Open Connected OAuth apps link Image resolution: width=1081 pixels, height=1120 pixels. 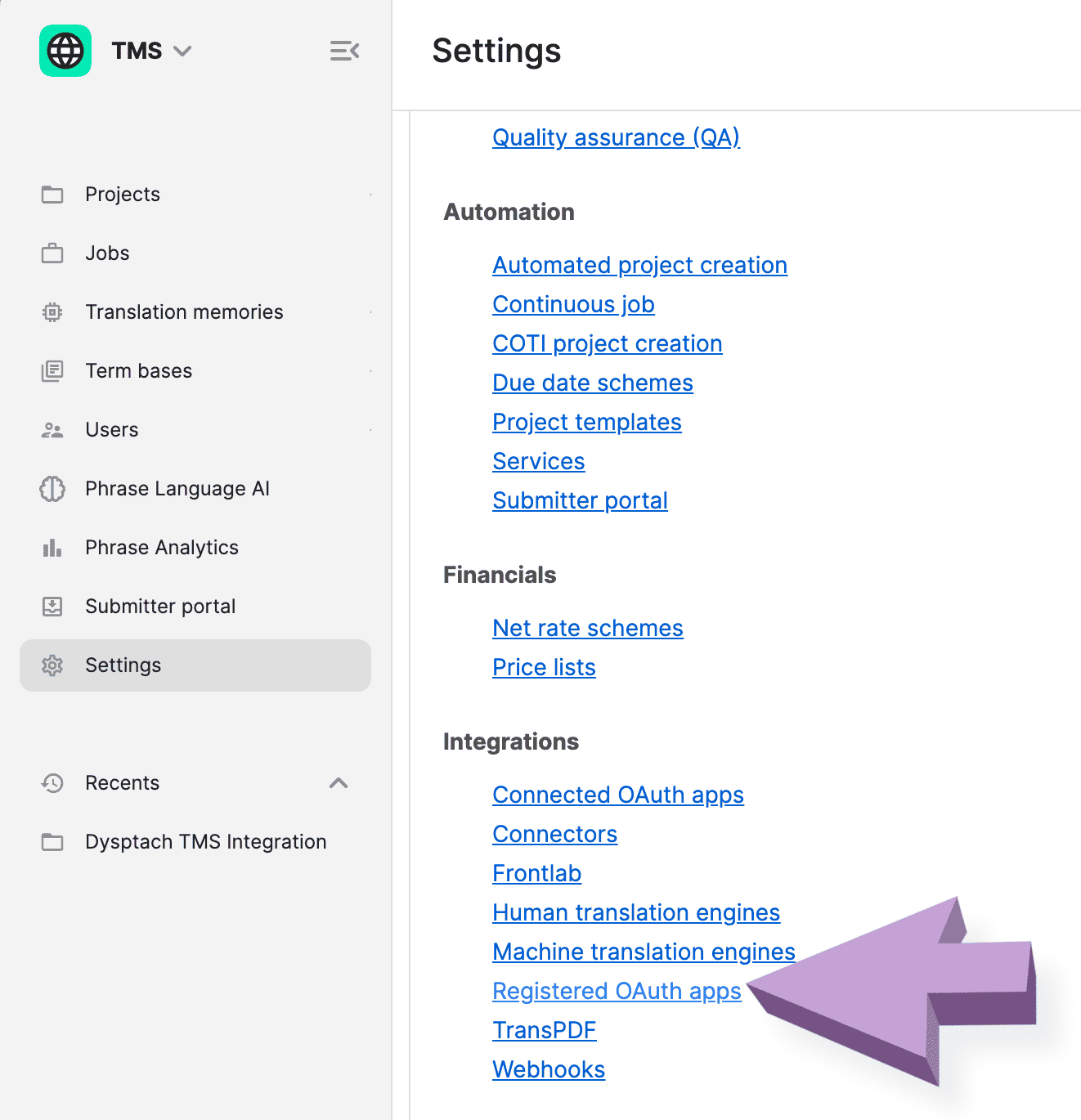point(618,795)
